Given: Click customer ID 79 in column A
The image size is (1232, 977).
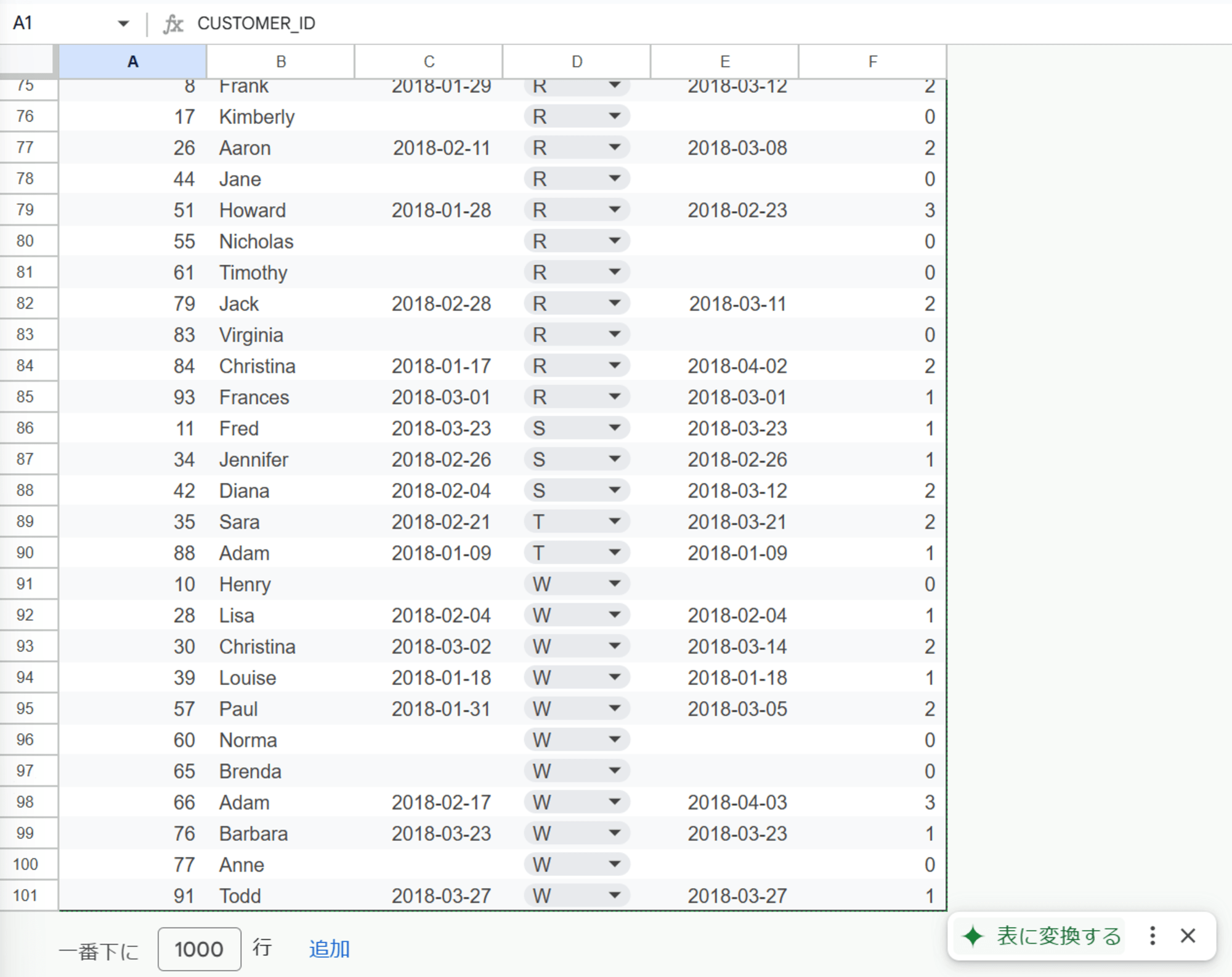Looking at the screenshot, I should click(184, 304).
